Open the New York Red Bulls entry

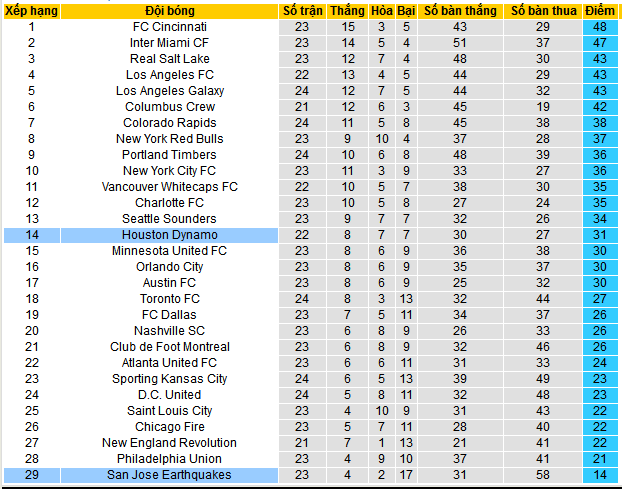click(169, 139)
